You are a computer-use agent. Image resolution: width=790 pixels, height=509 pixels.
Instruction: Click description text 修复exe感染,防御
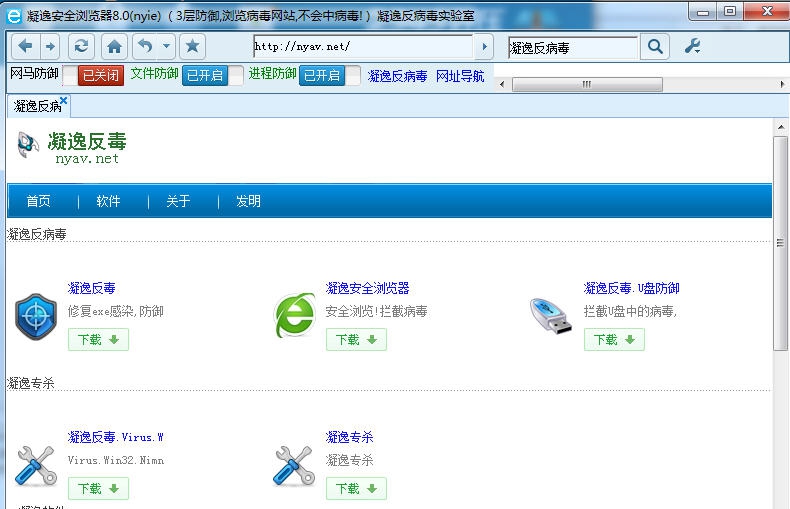[x=115, y=311]
